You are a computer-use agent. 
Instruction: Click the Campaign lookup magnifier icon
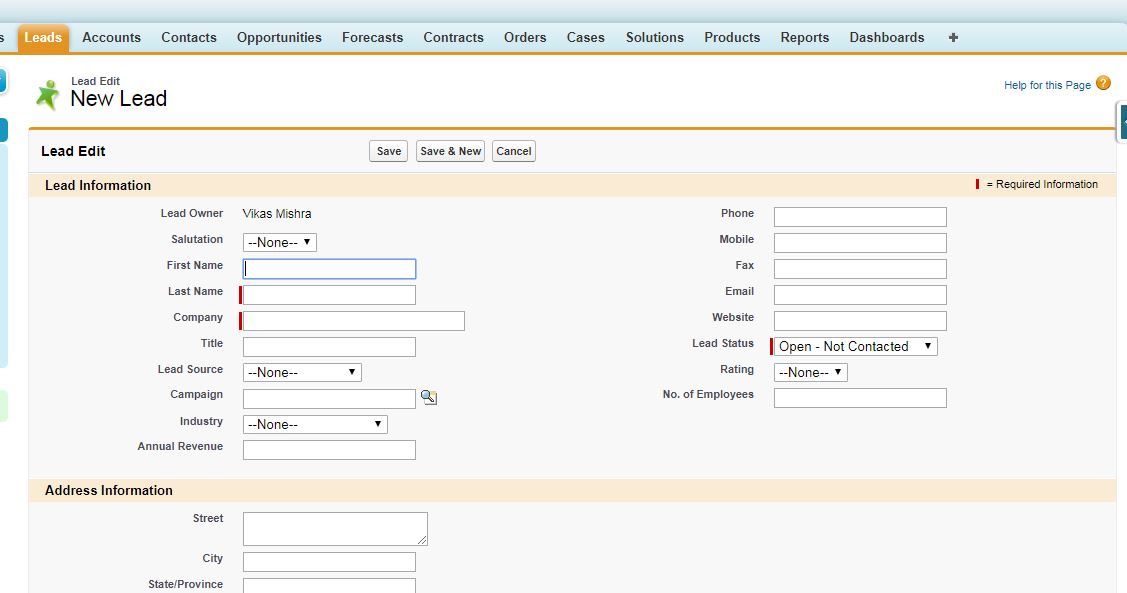[x=428, y=398]
